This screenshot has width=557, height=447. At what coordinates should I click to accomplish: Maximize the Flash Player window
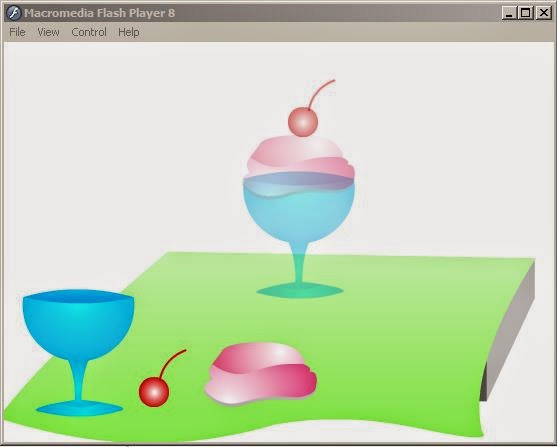click(x=526, y=13)
